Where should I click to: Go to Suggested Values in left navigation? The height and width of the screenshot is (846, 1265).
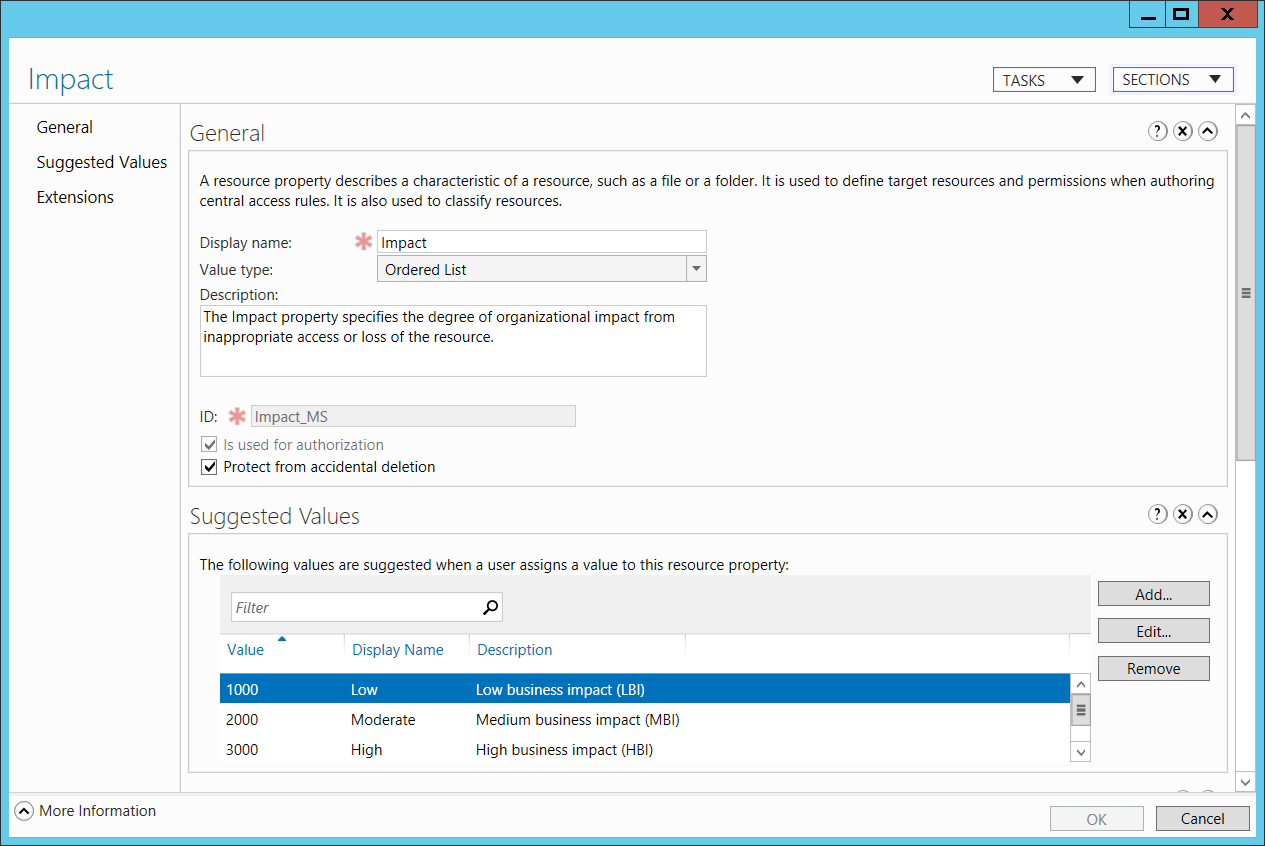pyautogui.click(x=102, y=162)
